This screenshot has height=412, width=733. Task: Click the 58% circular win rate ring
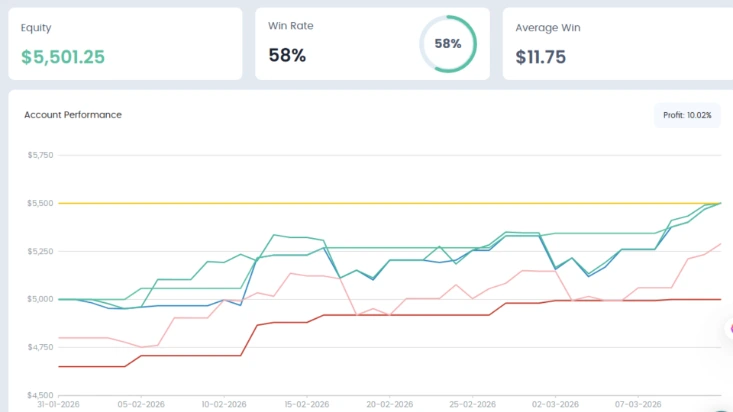(447, 44)
